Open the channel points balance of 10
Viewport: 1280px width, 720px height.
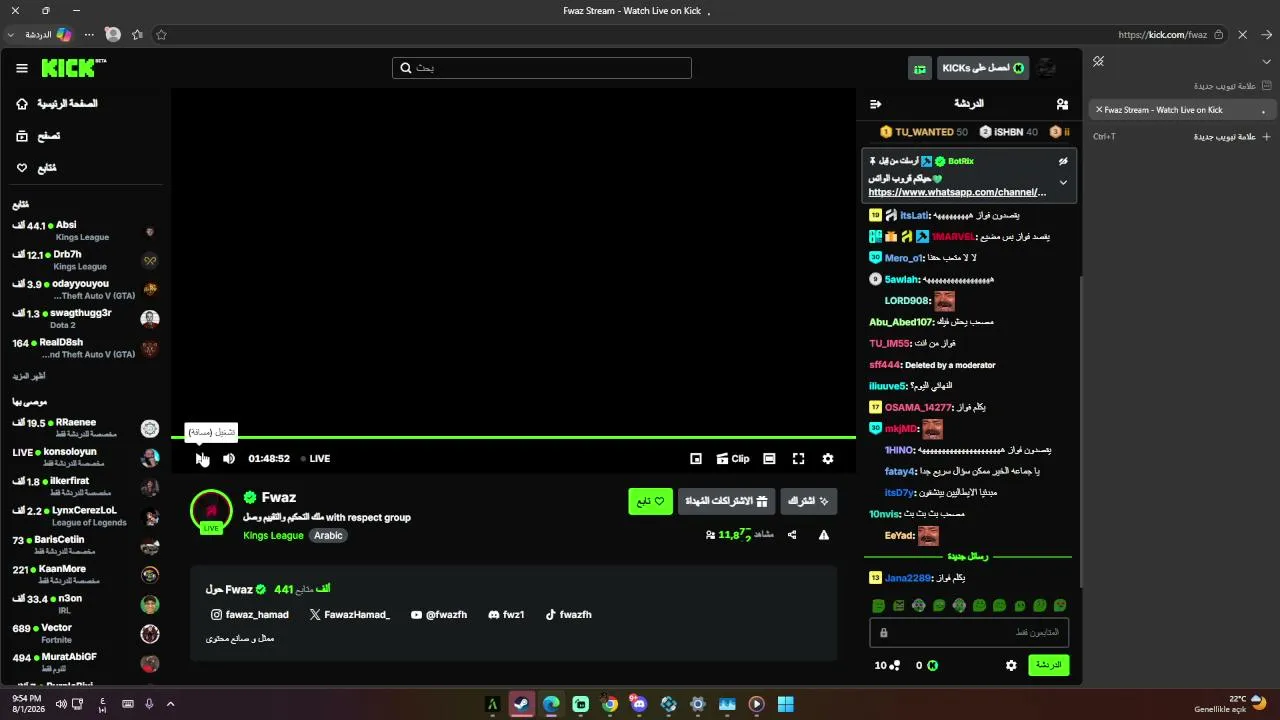[887, 665]
